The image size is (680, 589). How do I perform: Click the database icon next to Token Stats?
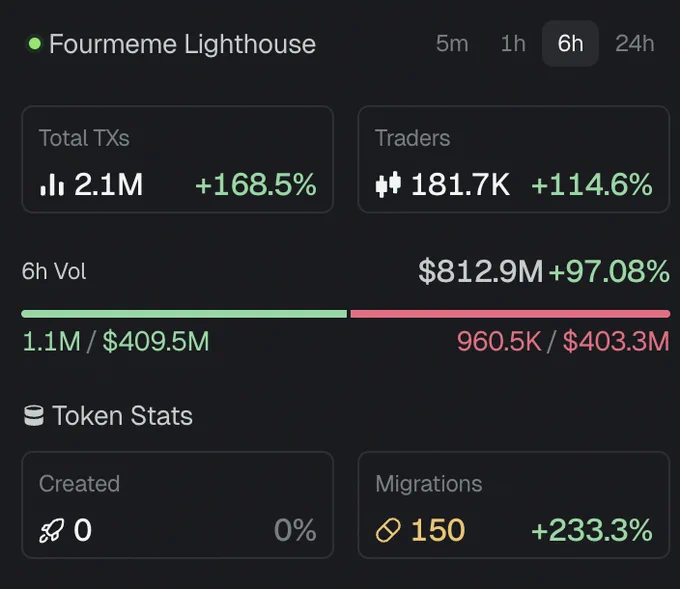33,416
